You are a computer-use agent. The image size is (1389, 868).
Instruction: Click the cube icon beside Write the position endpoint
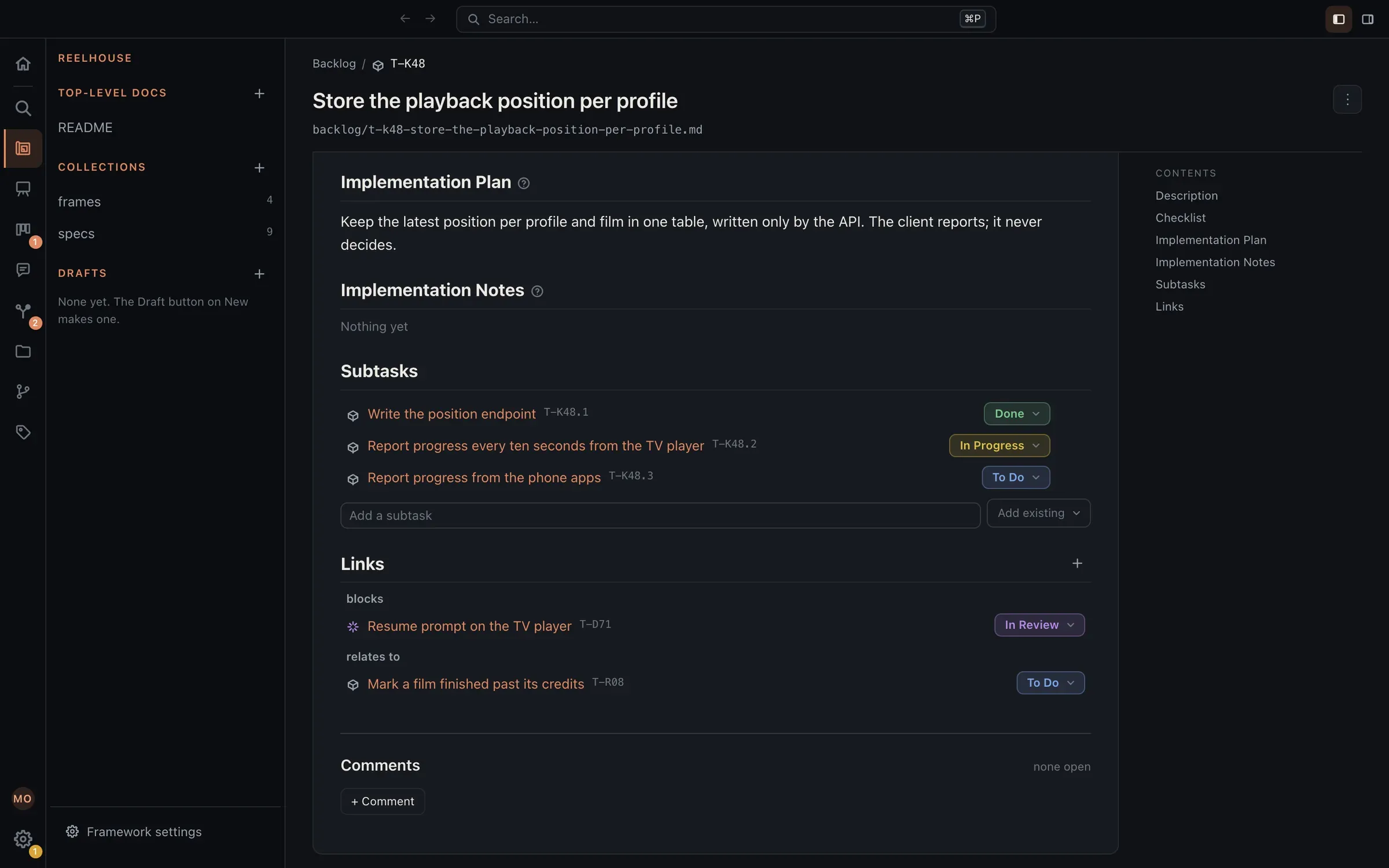(352, 415)
